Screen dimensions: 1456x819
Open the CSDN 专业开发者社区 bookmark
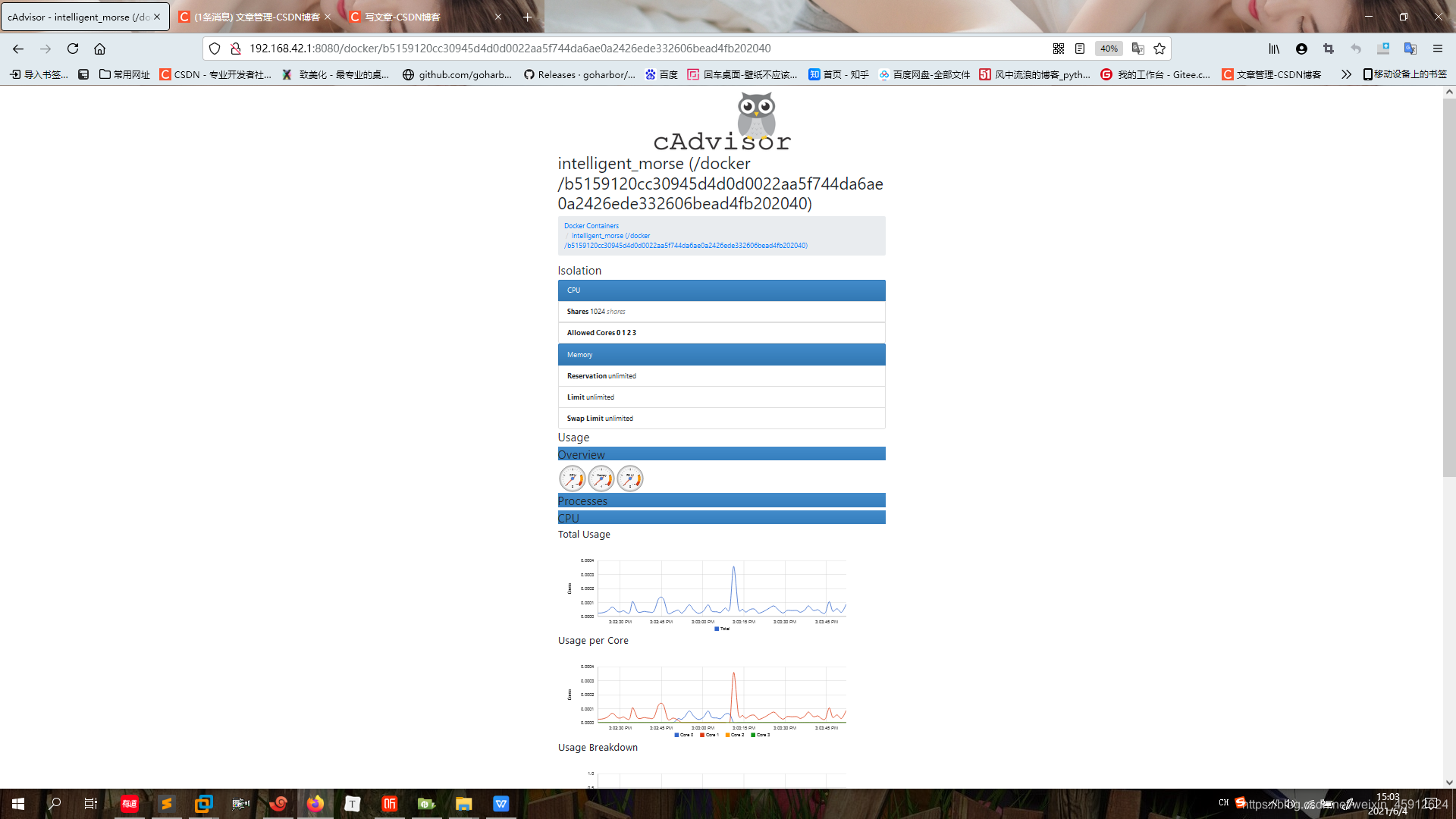tap(215, 74)
